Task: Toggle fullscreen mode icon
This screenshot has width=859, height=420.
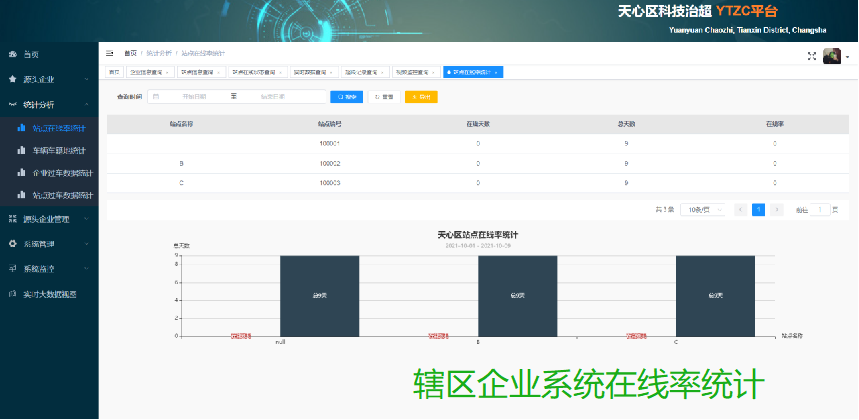Action: pyautogui.click(x=812, y=56)
